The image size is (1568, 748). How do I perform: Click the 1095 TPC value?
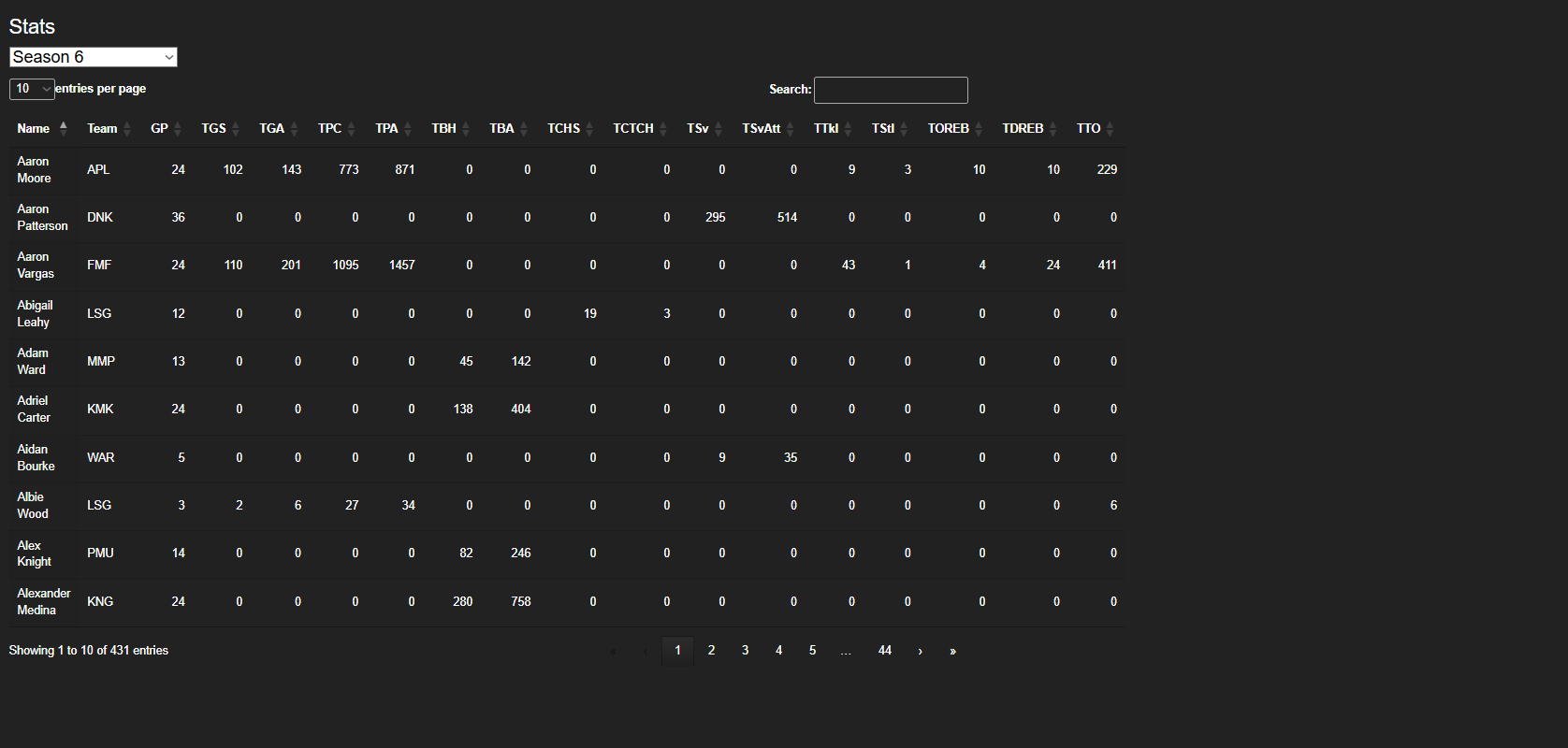(346, 265)
